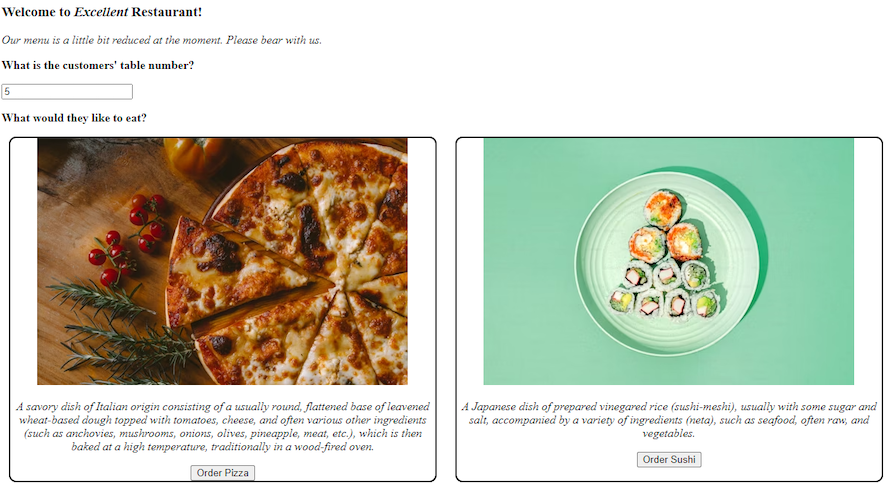895x483 pixels.
Task: Select the sushi plate photo
Action: 668,261
